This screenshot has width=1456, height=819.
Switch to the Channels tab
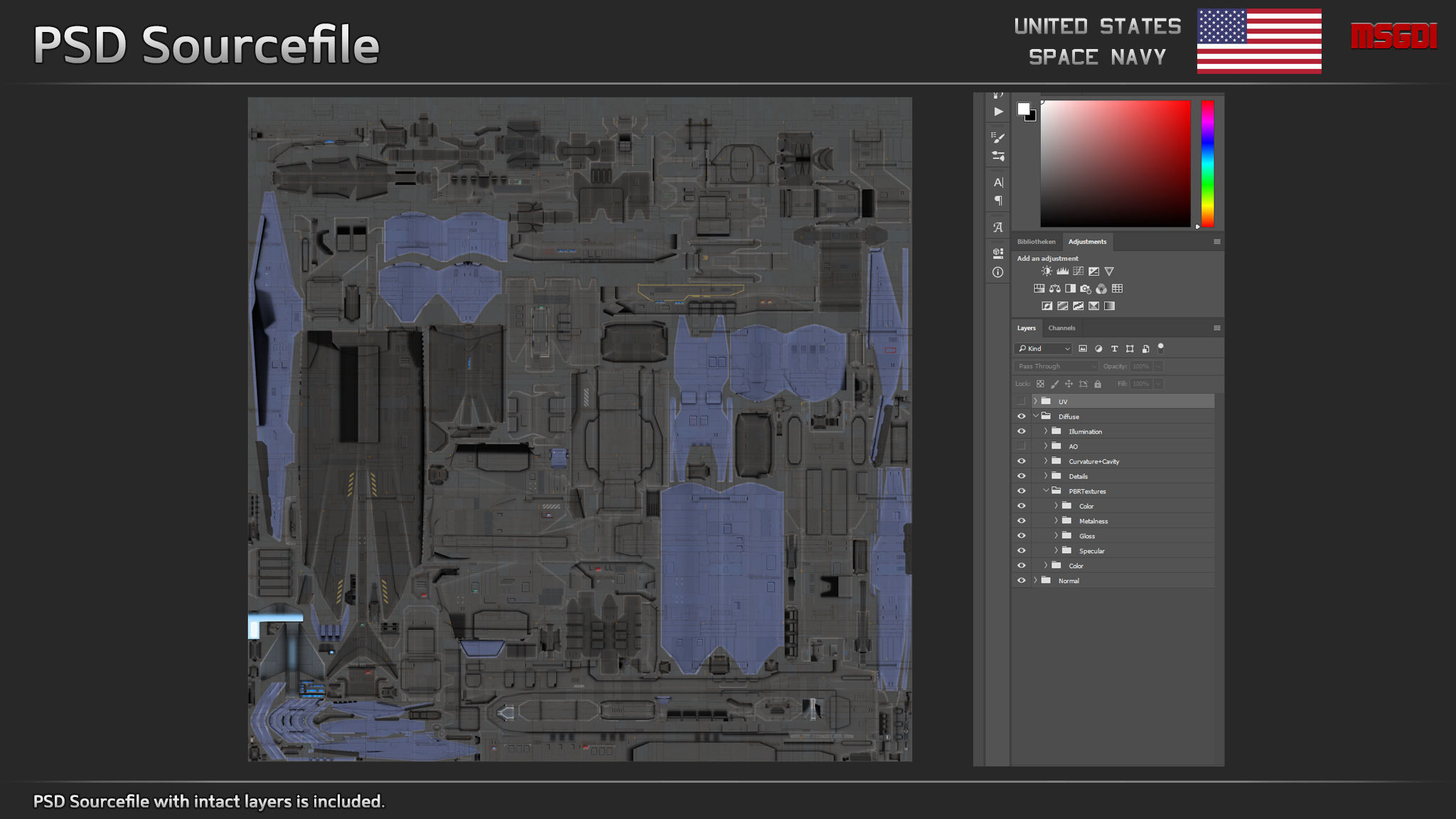point(1061,328)
